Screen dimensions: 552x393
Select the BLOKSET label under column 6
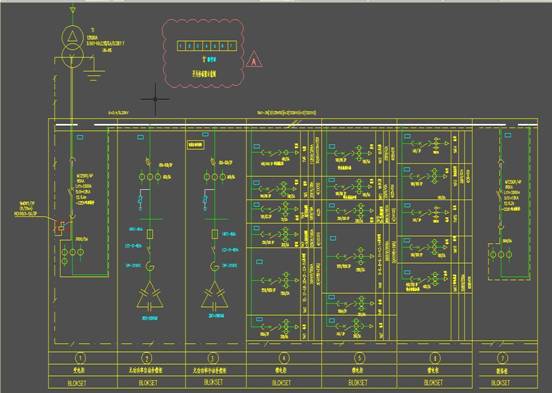[x=433, y=382]
